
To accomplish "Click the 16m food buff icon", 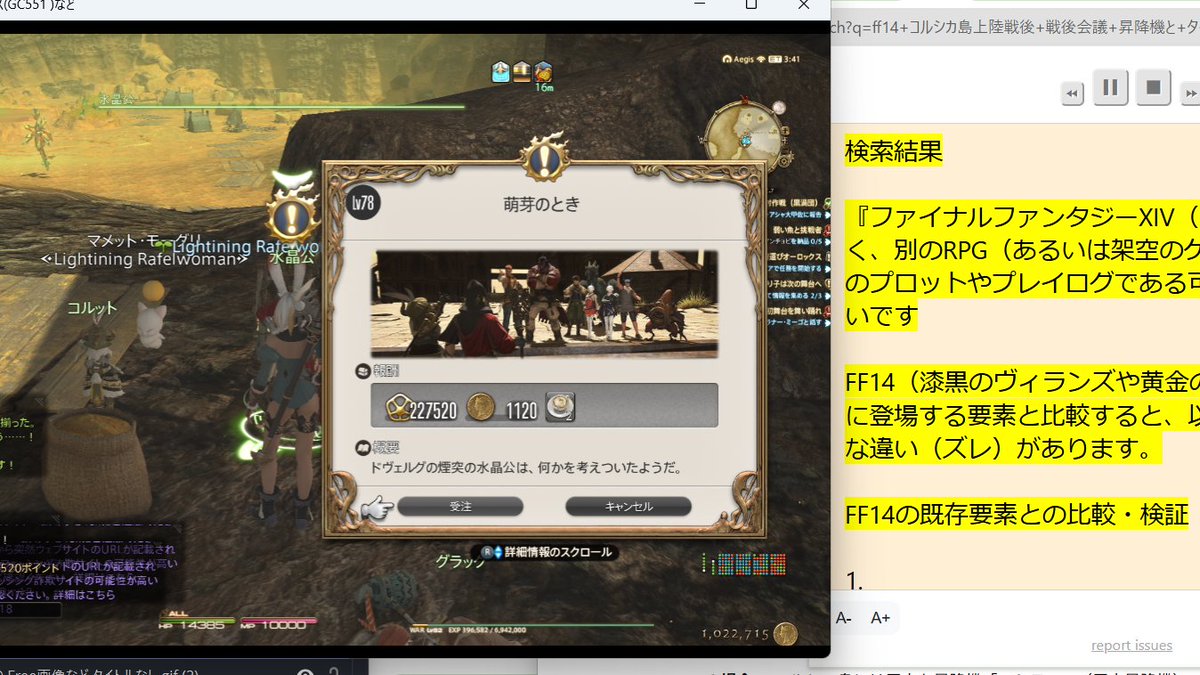I will click(x=543, y=71).
